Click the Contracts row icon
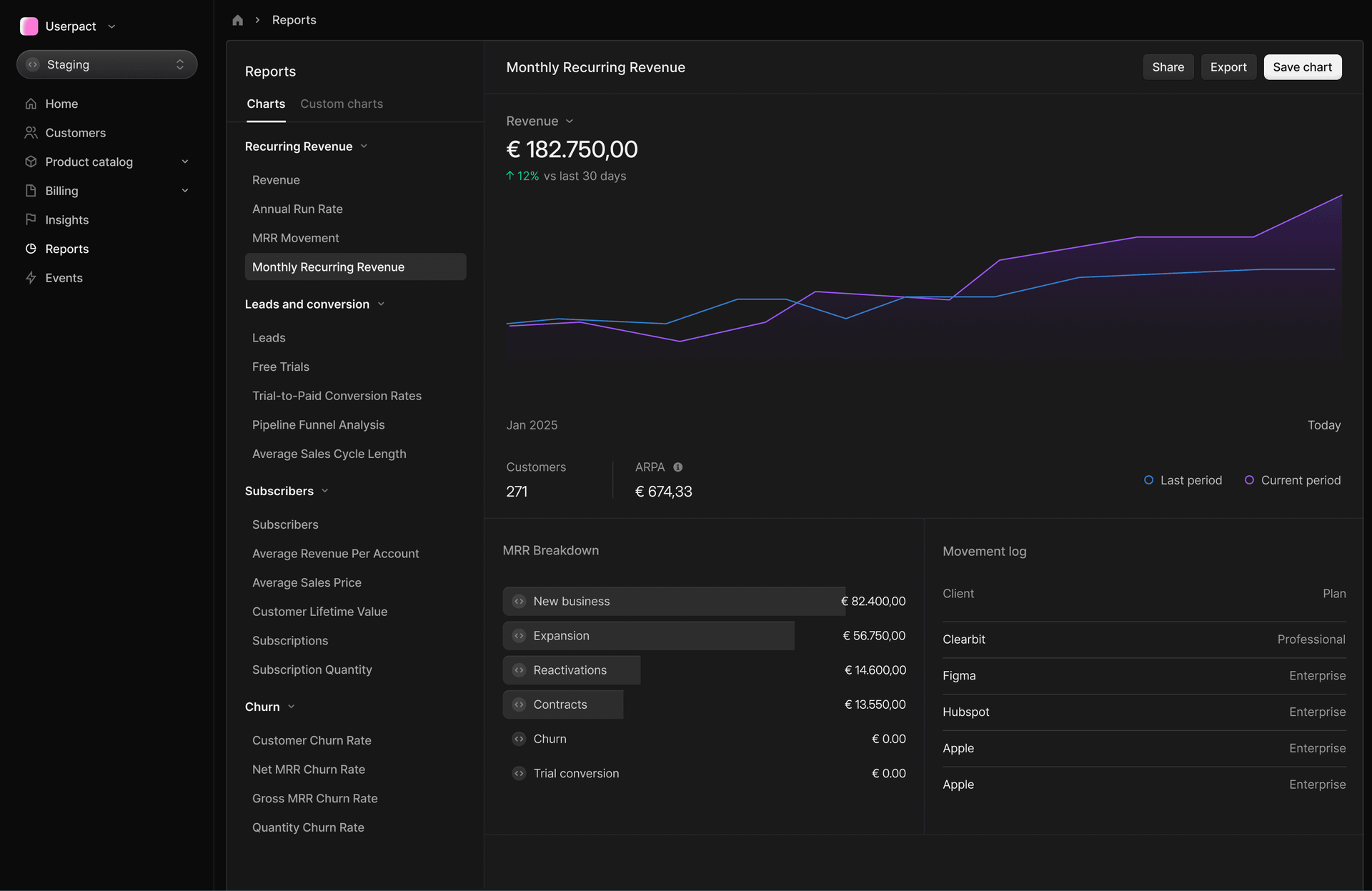 pos(520,705)
